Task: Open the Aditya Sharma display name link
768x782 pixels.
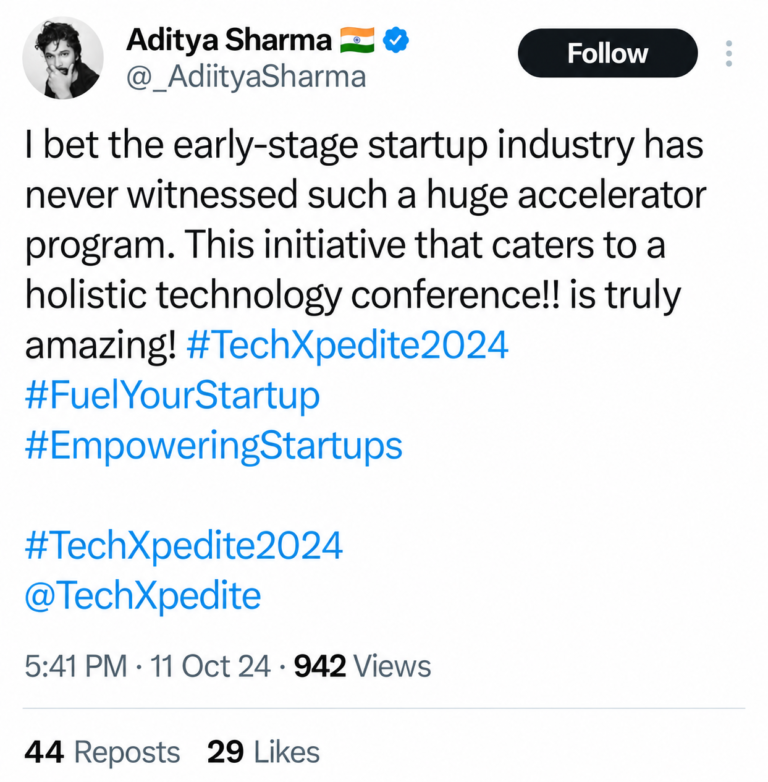Action: click(x=229, y=40)
